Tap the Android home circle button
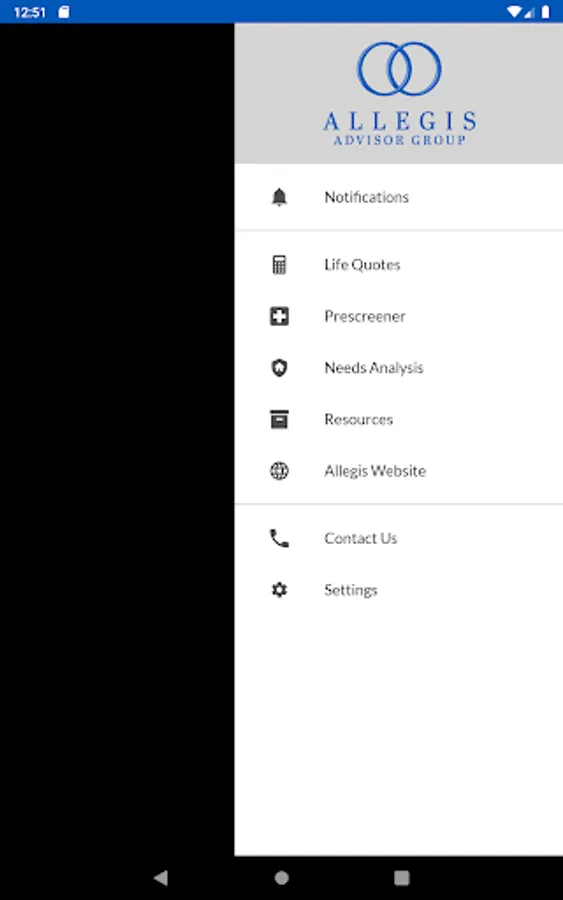Image resolution: width=563 pixels, height=900 pixels. coord(281,877)
